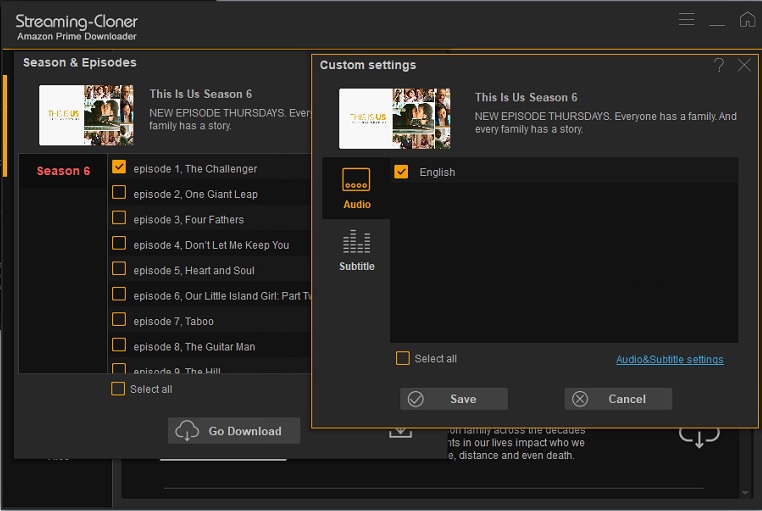Click "English" audio track label

click(437, 172)
